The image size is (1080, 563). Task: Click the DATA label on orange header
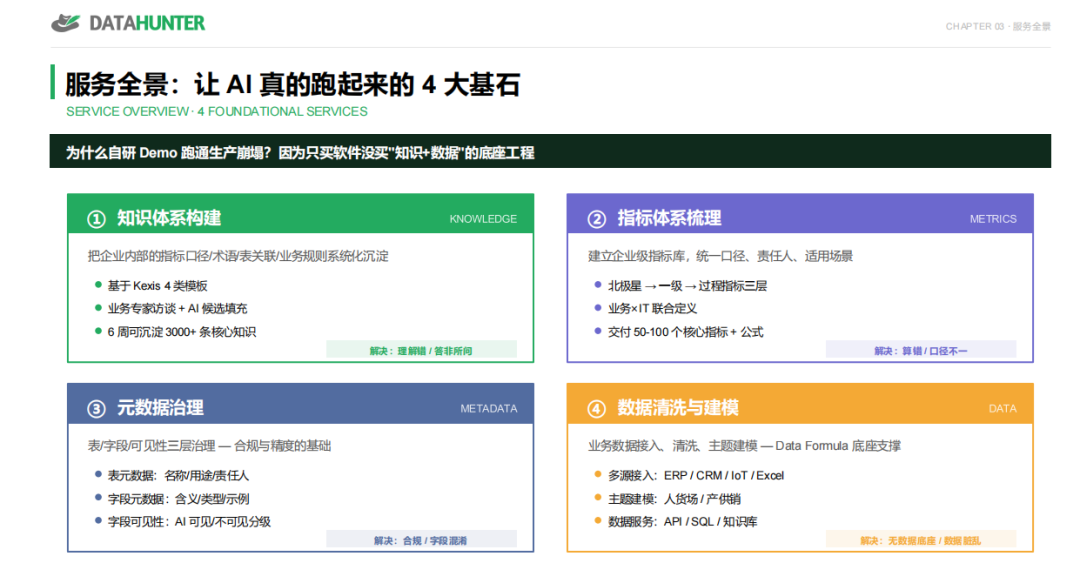click(x=1002, y=409)
